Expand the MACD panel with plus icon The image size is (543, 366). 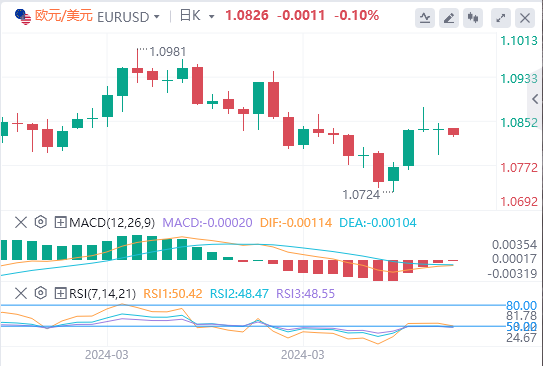[x=60, y=222]
